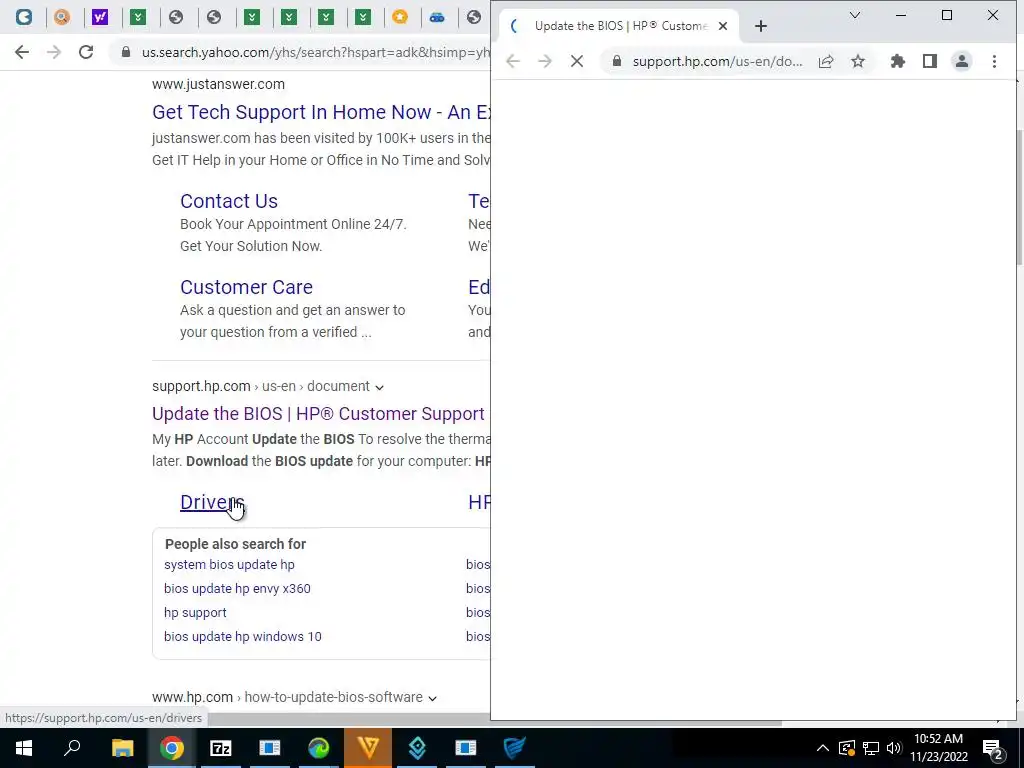Screen dimensions: 1024x768
Task: Search for system bios update hp
Action: pos(229,565)
